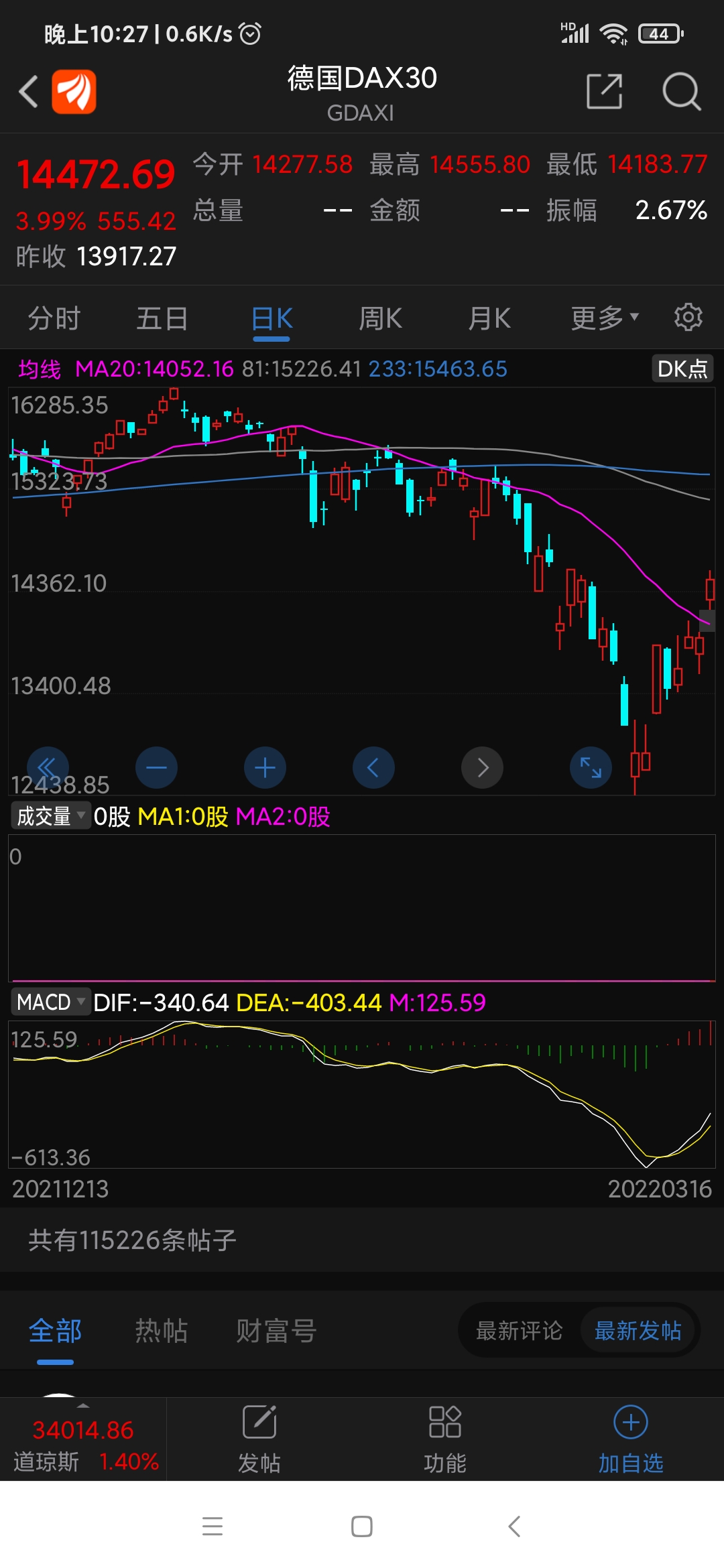Viewport: 724px width, 1568px height.
Task: Move chart right with right chevron button
Action: point(482,767)
